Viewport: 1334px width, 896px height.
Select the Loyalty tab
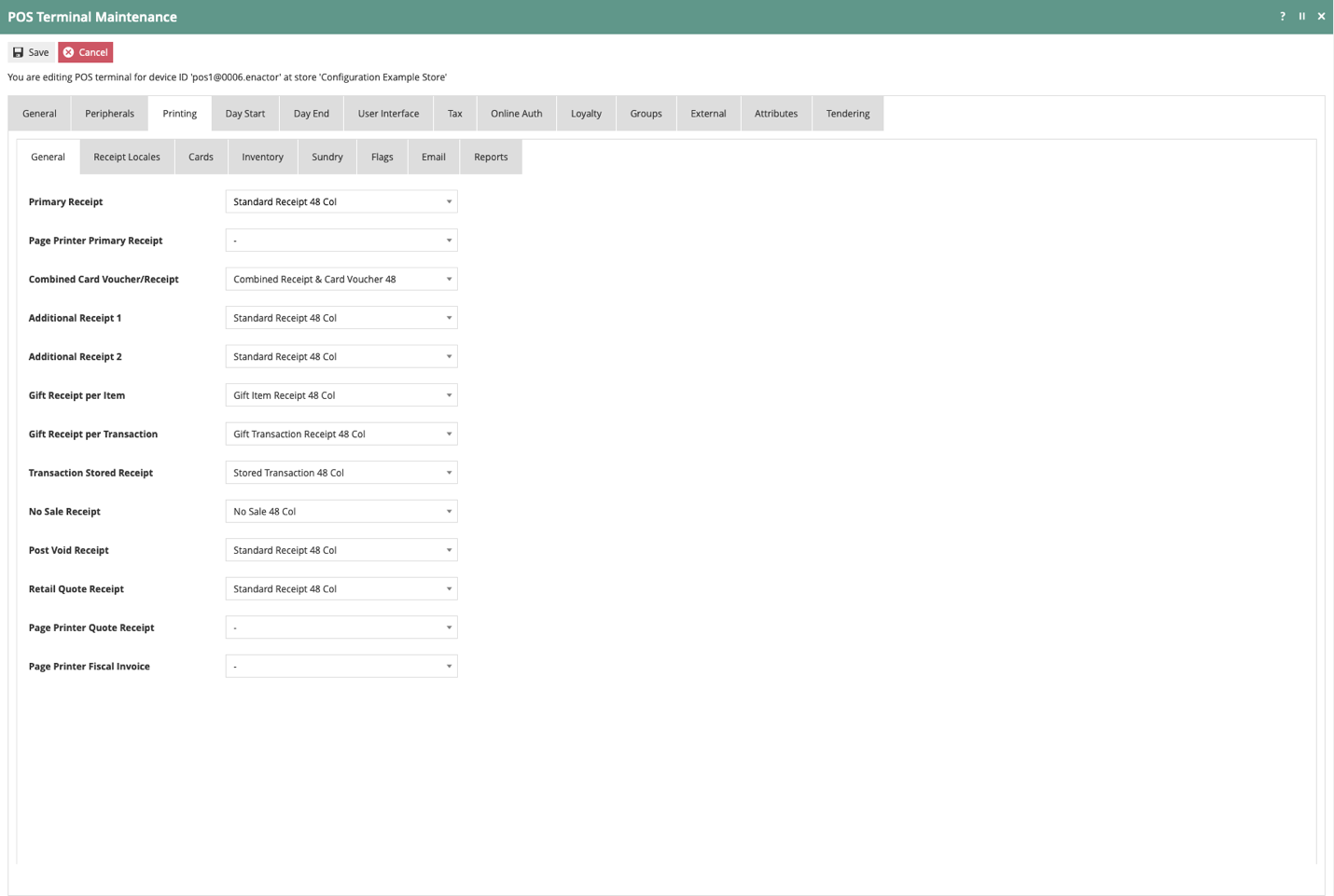click(x=587, y=114)
